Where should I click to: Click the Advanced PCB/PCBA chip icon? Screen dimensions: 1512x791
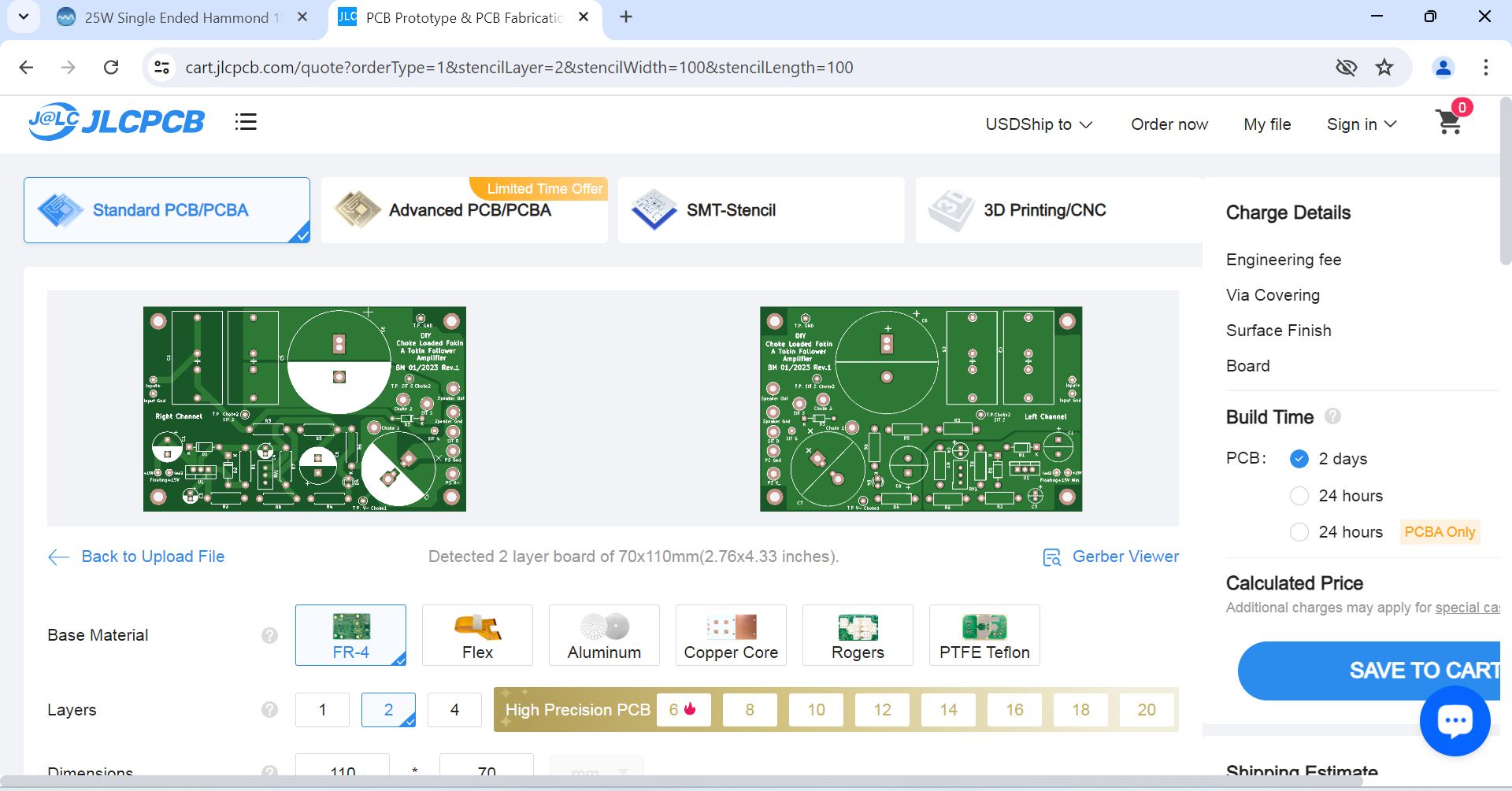358,210
